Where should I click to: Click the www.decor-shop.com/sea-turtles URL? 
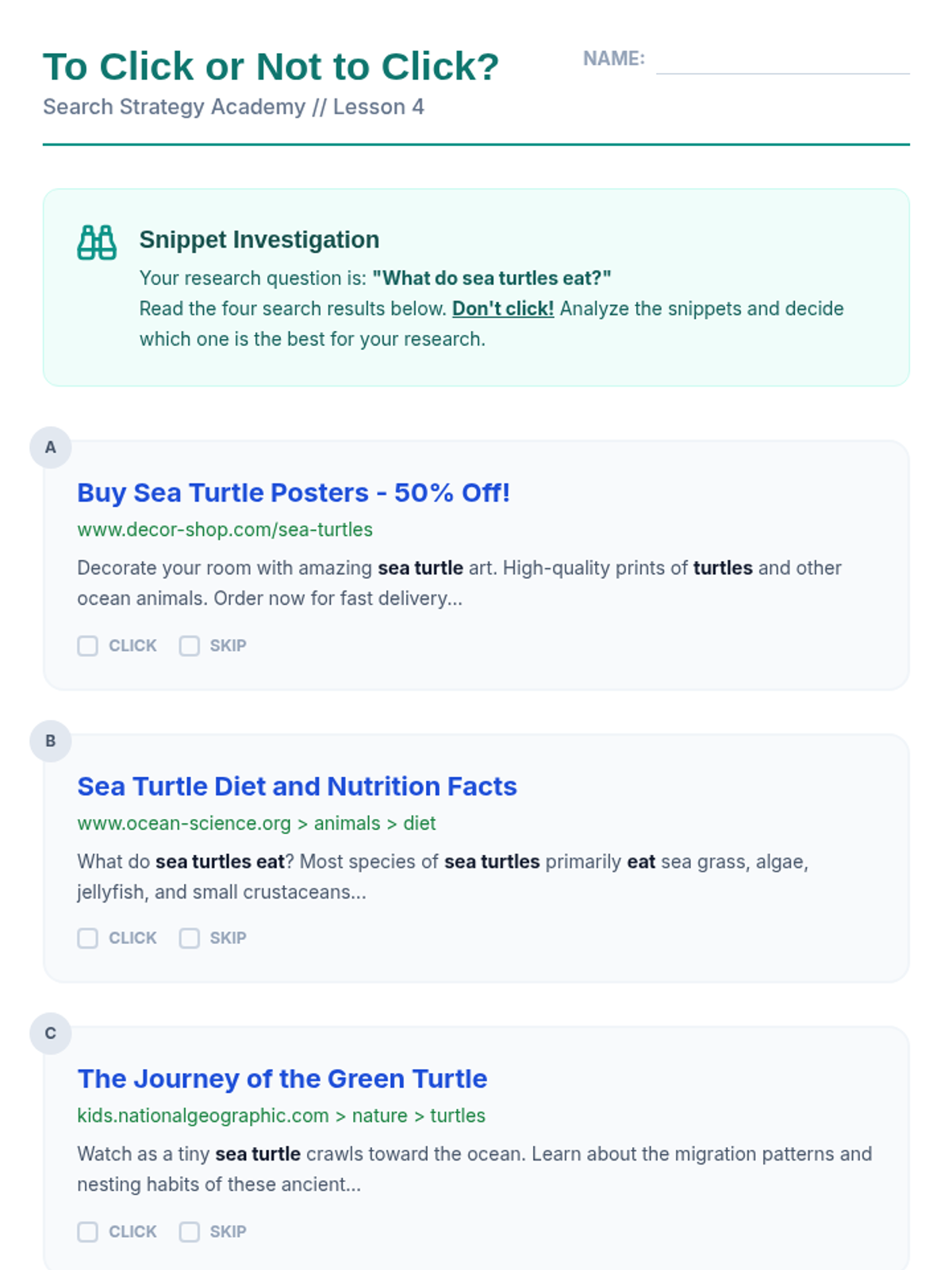click(225, 529)
